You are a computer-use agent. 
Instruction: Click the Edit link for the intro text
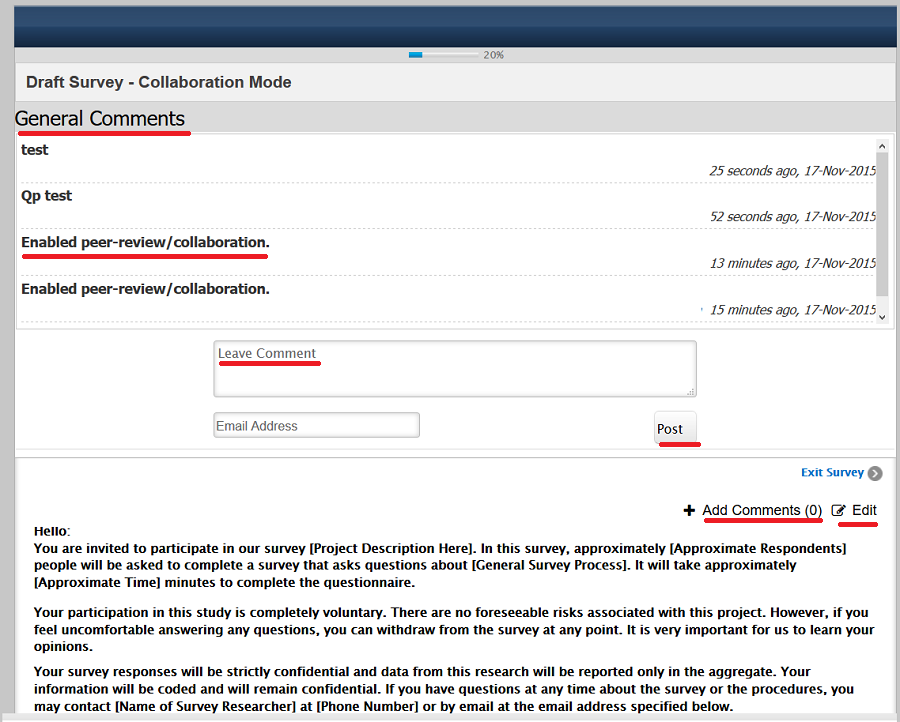tap(864, 510)
